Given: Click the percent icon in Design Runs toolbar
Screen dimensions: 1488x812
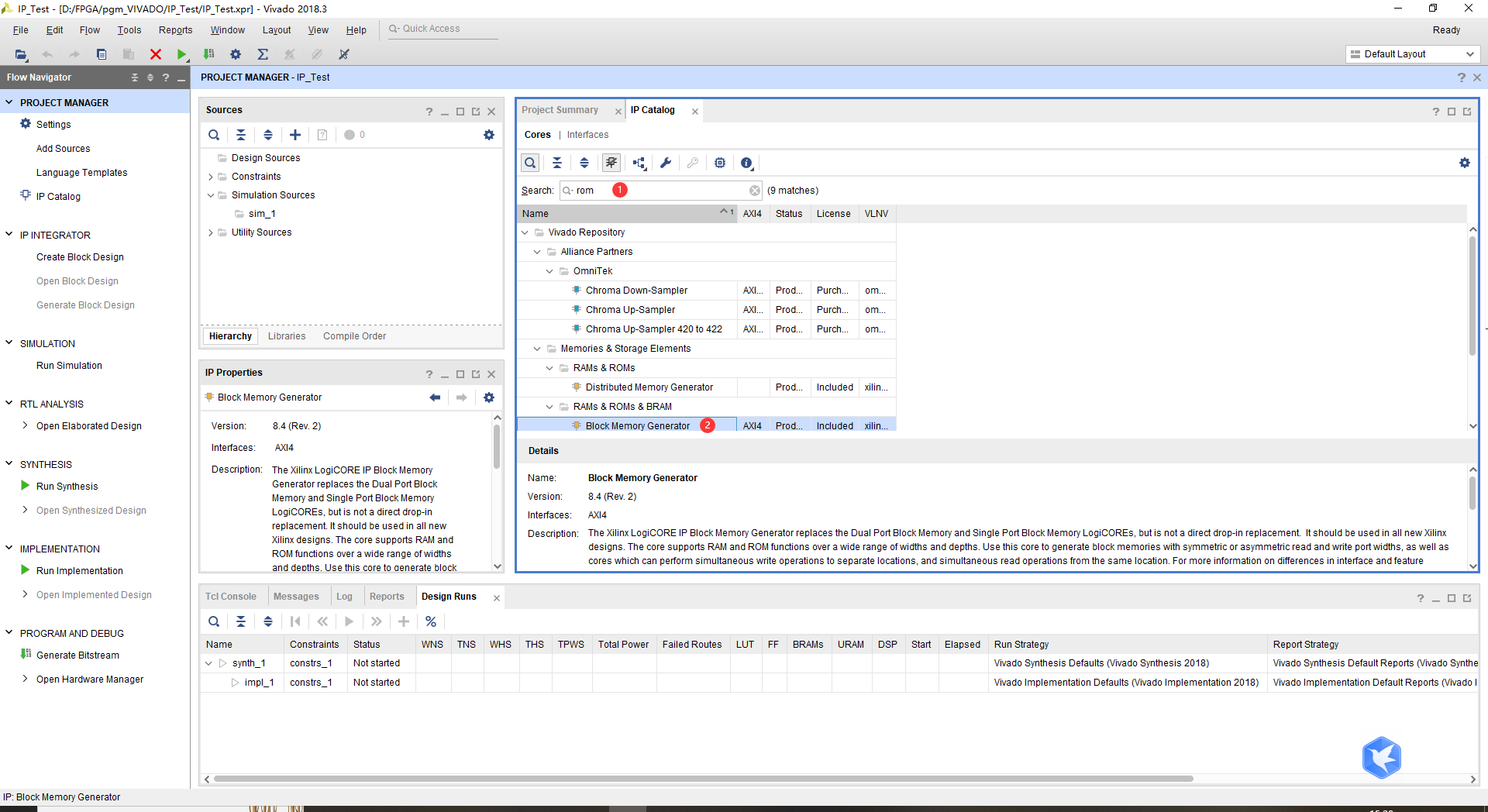Looking at the screenshot, I should click(x=431, y=621).
